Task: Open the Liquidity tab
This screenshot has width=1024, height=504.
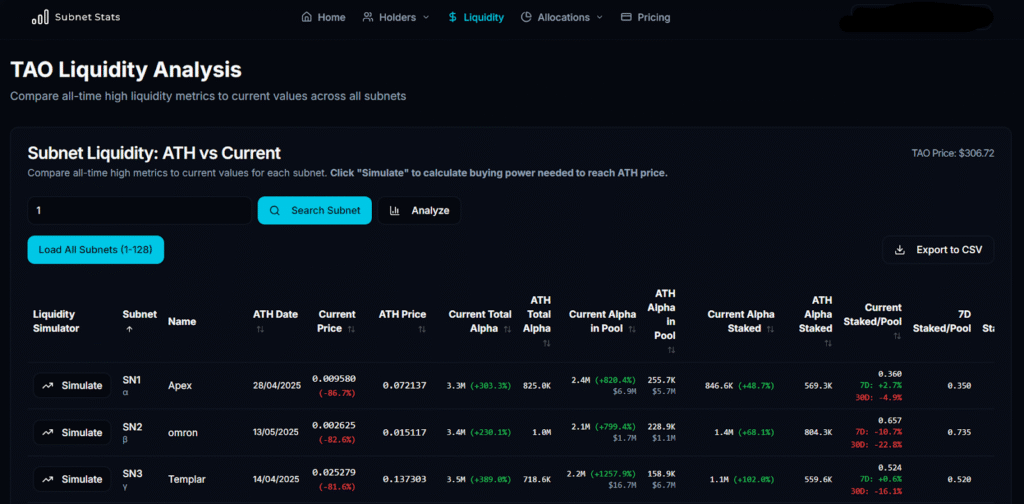Action: 476,17
